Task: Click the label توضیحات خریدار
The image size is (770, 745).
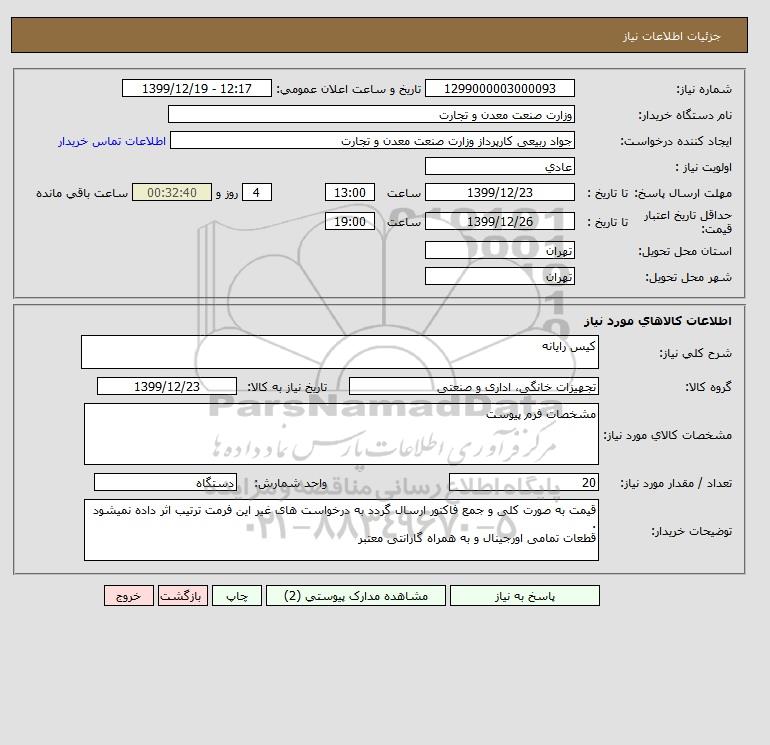Action: [x=691, y=531]
